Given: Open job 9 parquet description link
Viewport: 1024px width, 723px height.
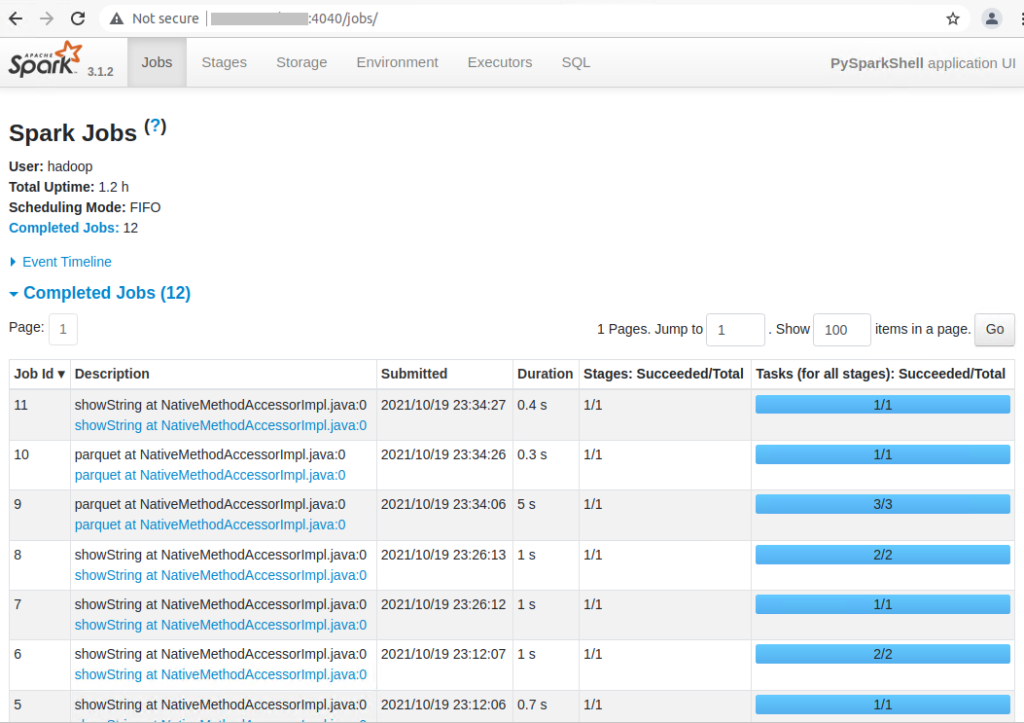Looking at the screenshot, I should (x=210, y=525).
